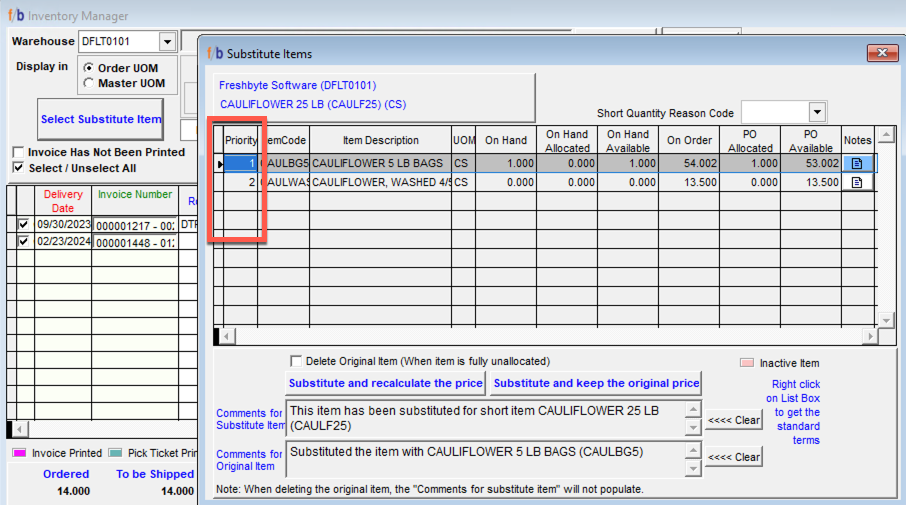Image resolution: width=906 pixels, height=505 pixels.
Task: Click Substitute and keep the original price
Action: [x=596, y=383]
